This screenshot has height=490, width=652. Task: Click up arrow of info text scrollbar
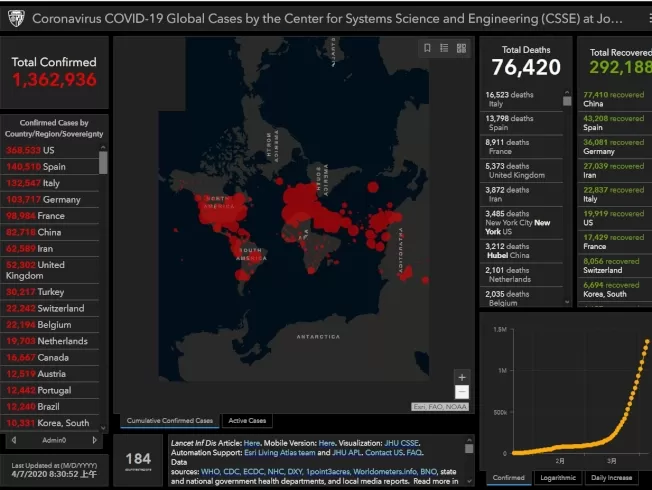pyautogui.click(x=469, y=440)
